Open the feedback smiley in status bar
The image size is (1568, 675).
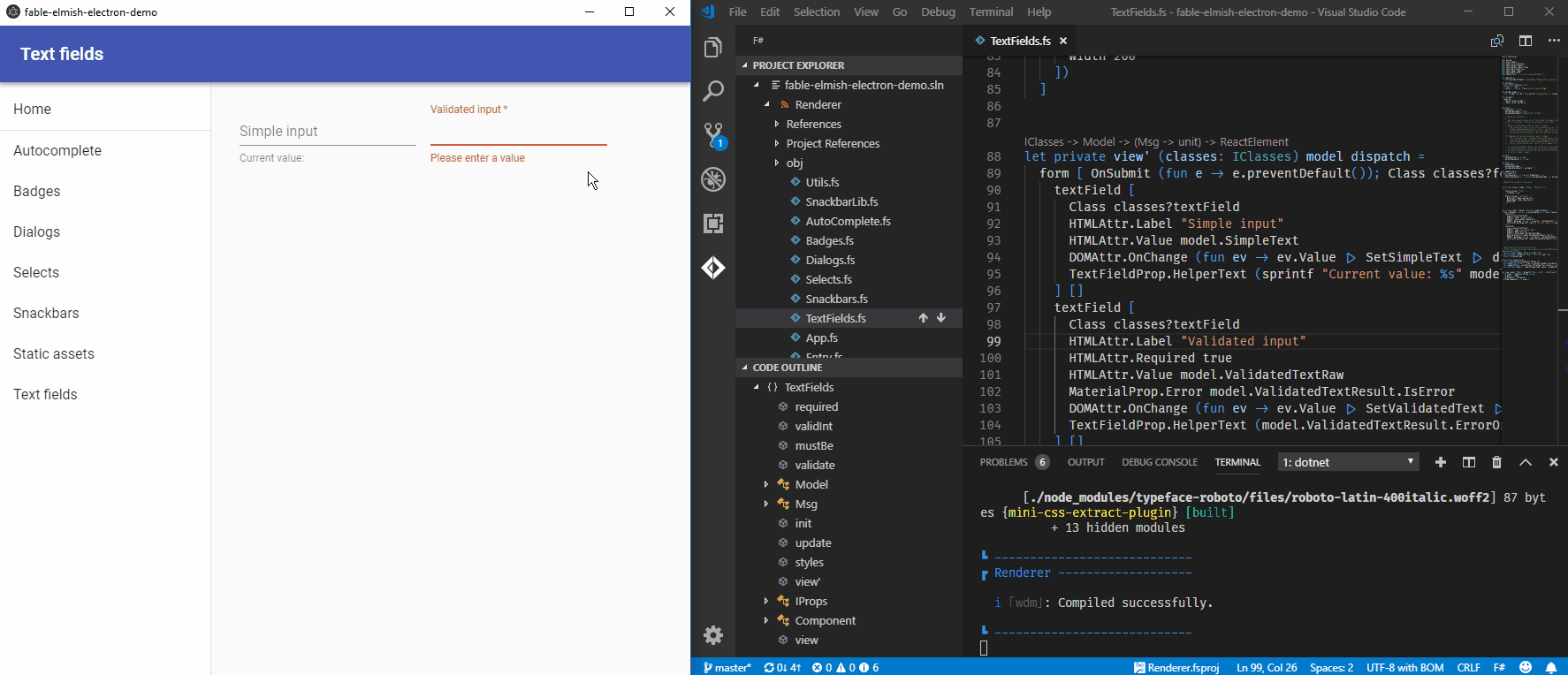pos(1526,667)
